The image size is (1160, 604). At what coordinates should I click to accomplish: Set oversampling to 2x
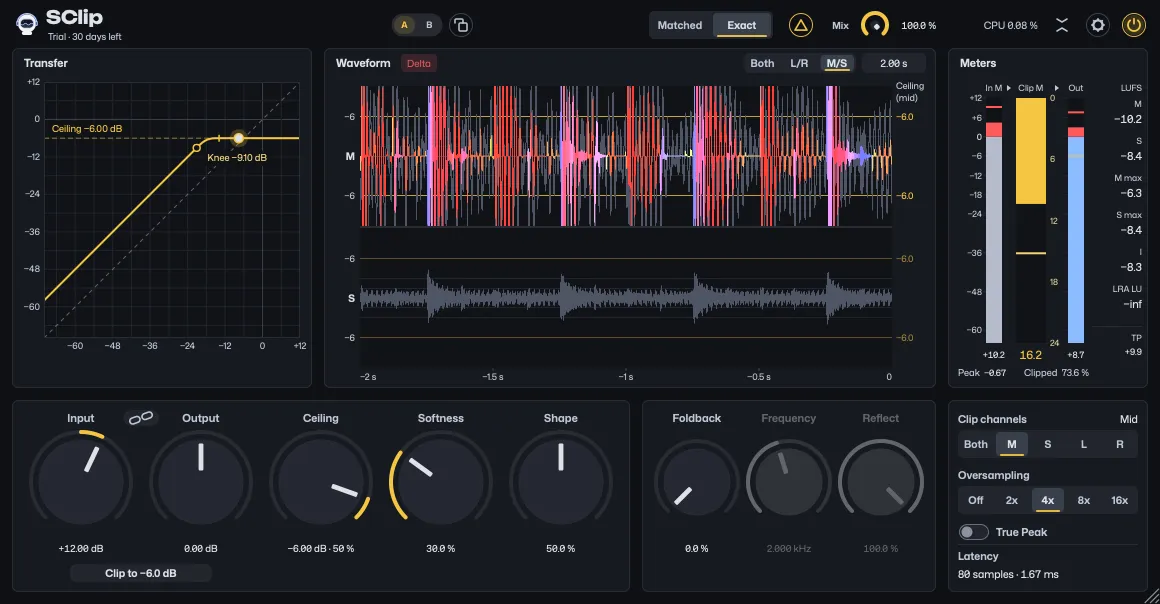pyautogui.click(x=1012, y=500)
